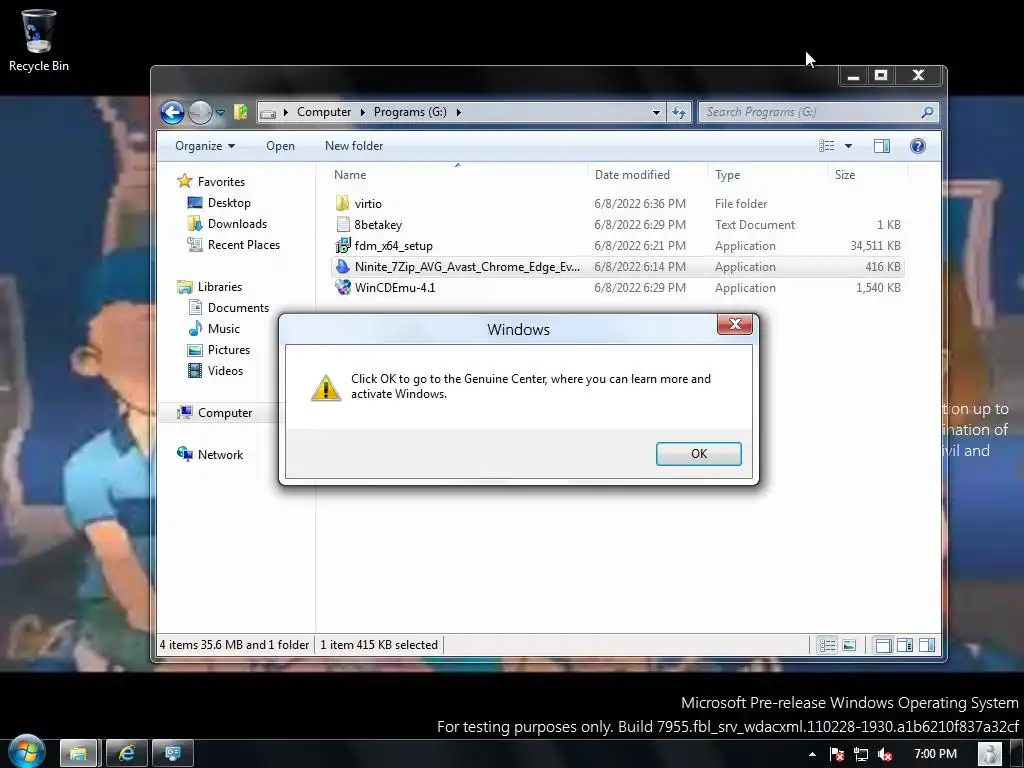Open the Pictures library
Screen dimensions: 1024x768
(x=229, y=349)
